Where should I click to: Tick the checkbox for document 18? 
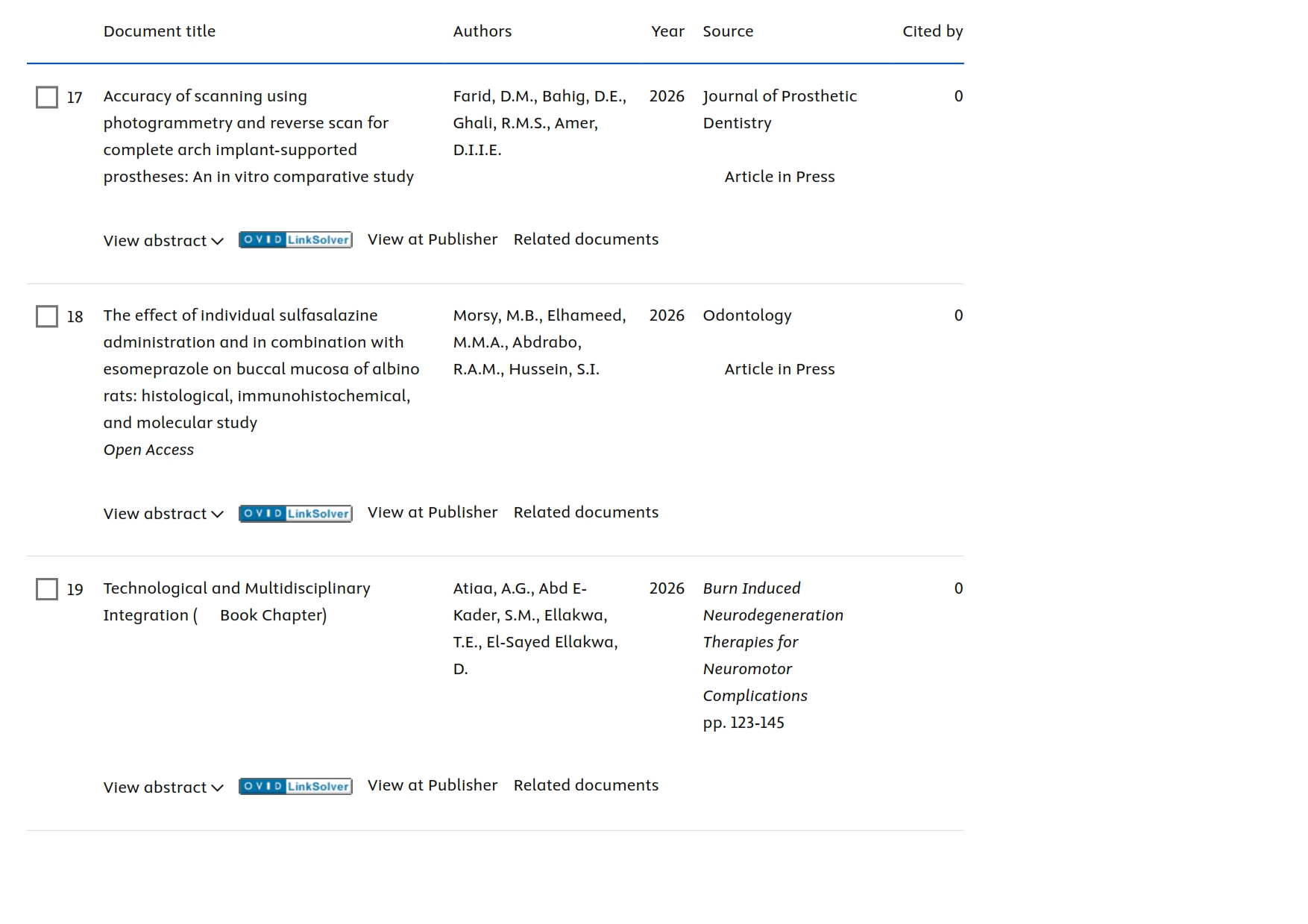click(47, 316)
